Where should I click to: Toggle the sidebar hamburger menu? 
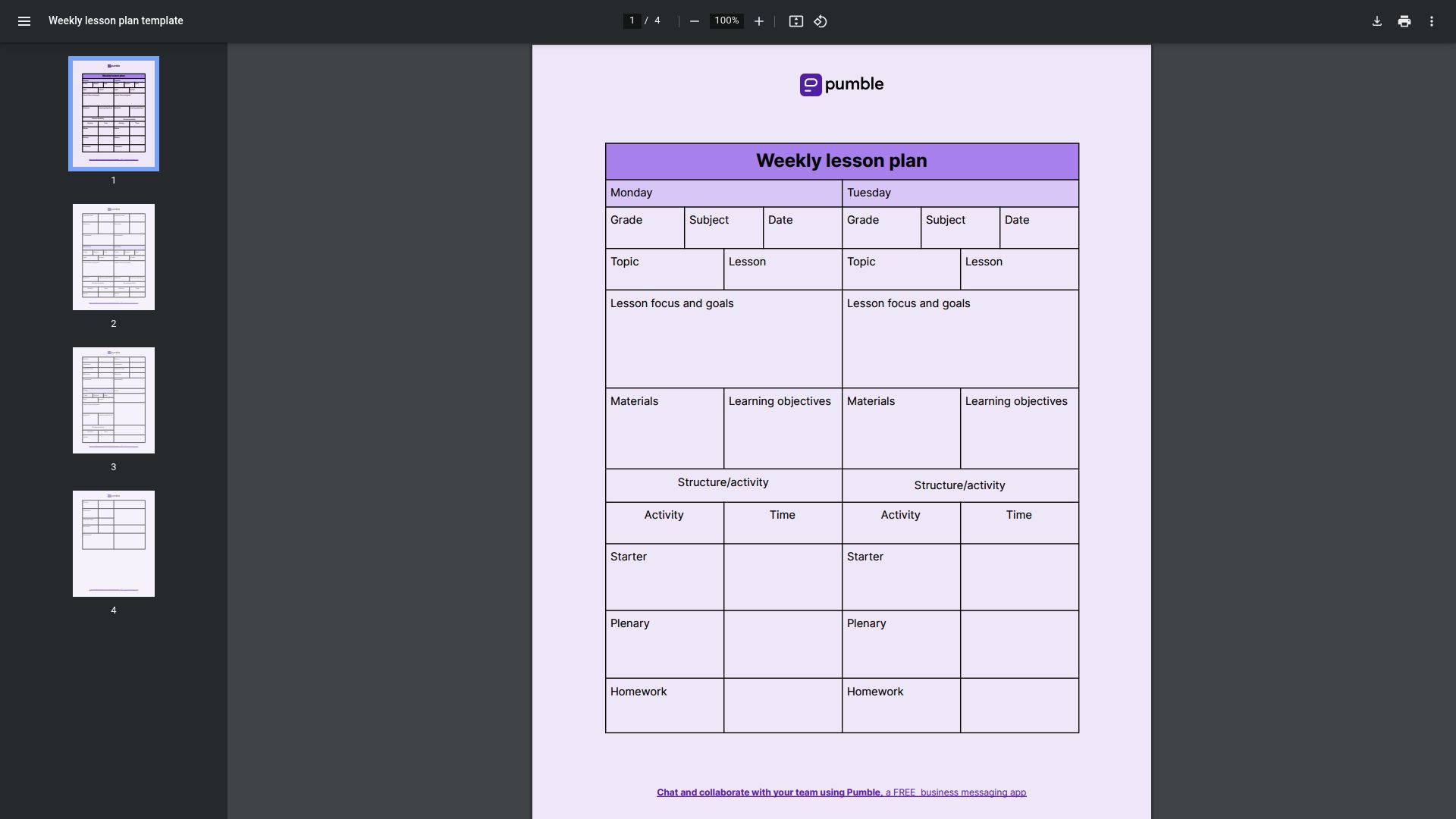click(24, 21)
